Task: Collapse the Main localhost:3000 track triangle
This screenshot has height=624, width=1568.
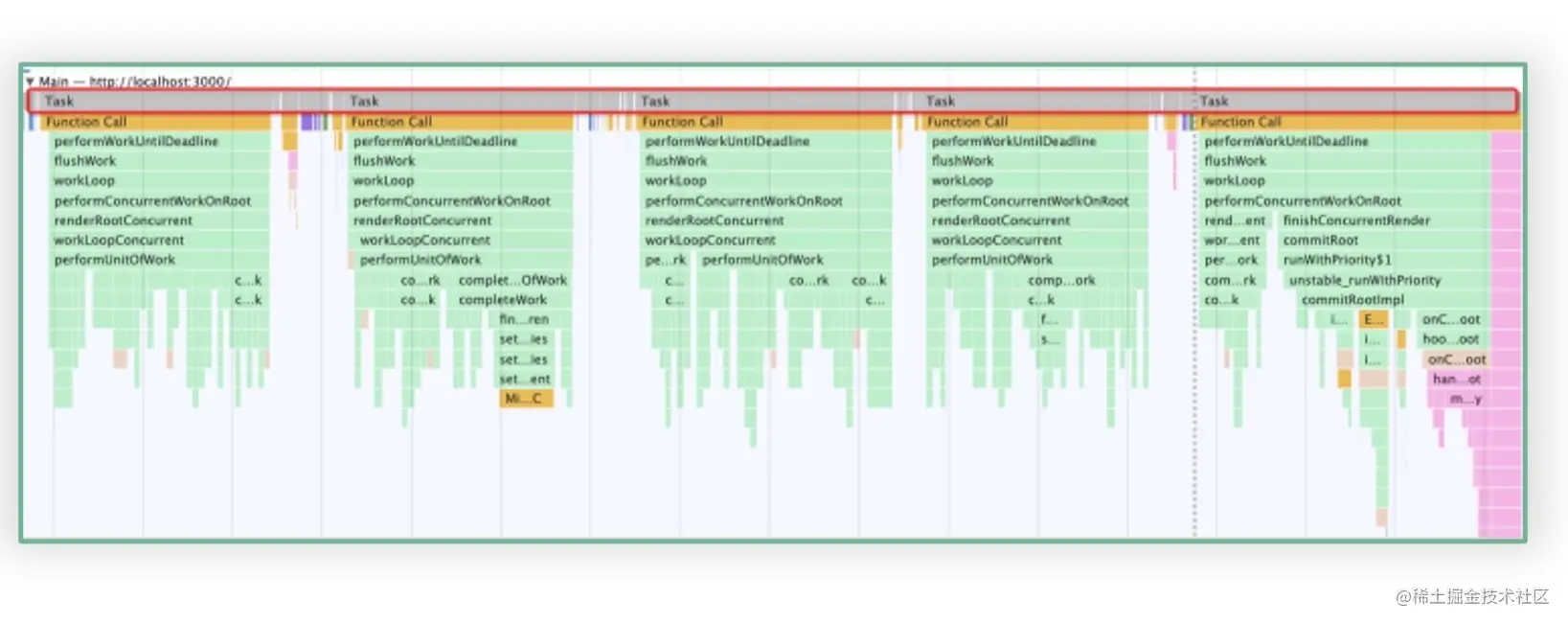Action: (x=30, y=81)
